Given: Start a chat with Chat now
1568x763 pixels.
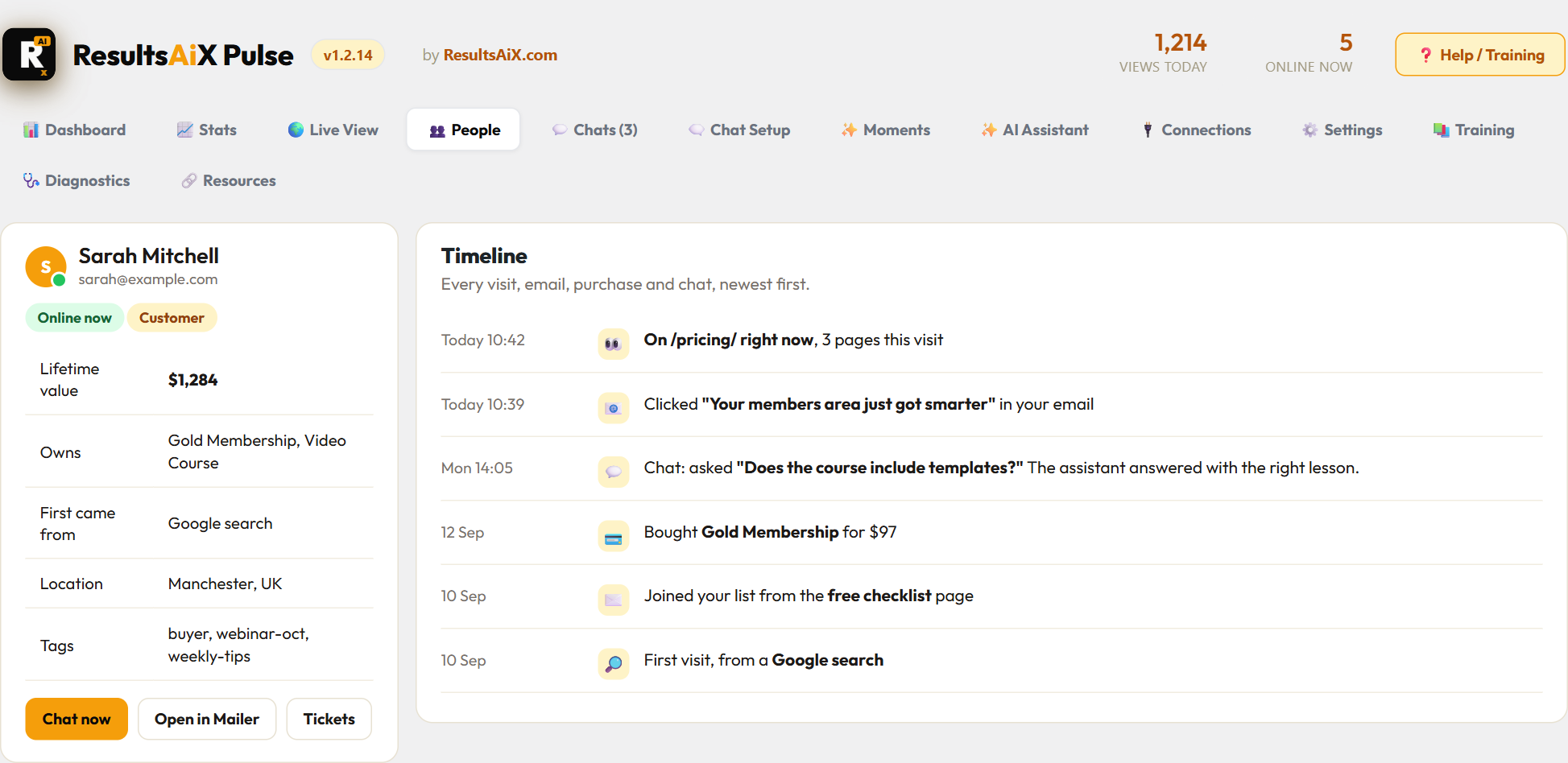Looking at the screenshot, I should coord(77,719).
